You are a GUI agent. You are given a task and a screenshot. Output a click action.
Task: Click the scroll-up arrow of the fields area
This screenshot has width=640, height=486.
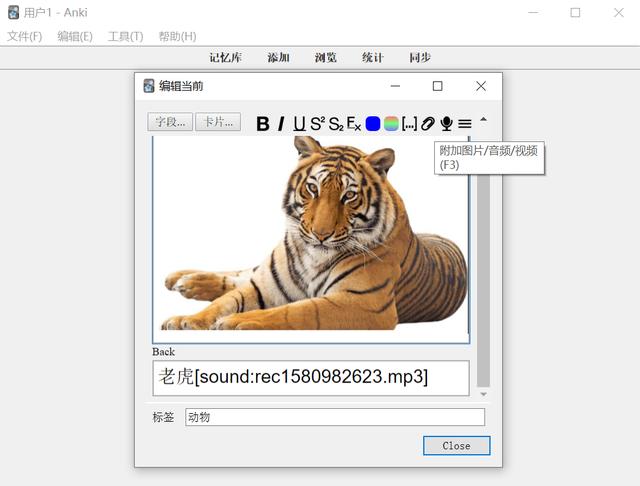coord(483,120)
